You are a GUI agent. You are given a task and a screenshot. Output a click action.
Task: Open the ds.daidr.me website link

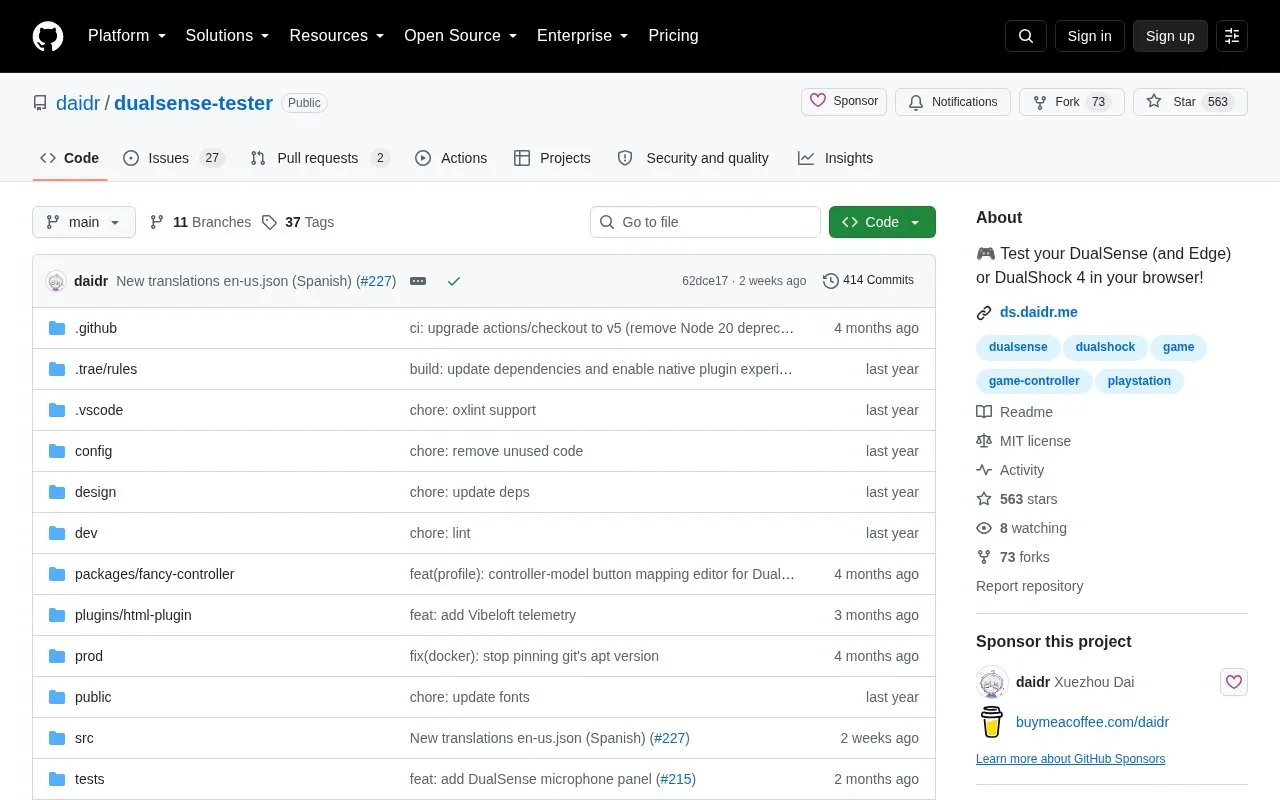(x=1039, y=313)
